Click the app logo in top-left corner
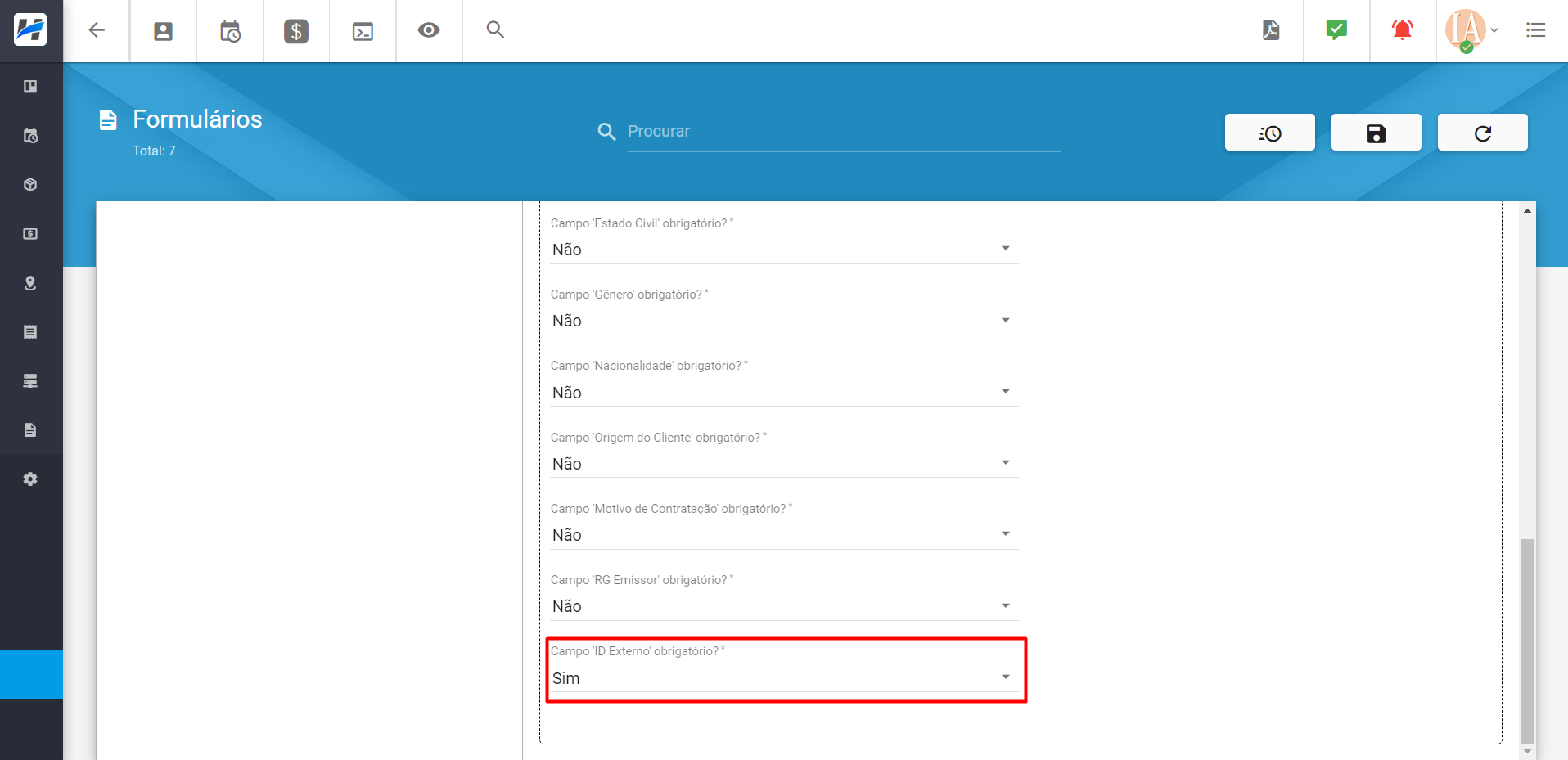1568x760 pixels. coord(30,30)
